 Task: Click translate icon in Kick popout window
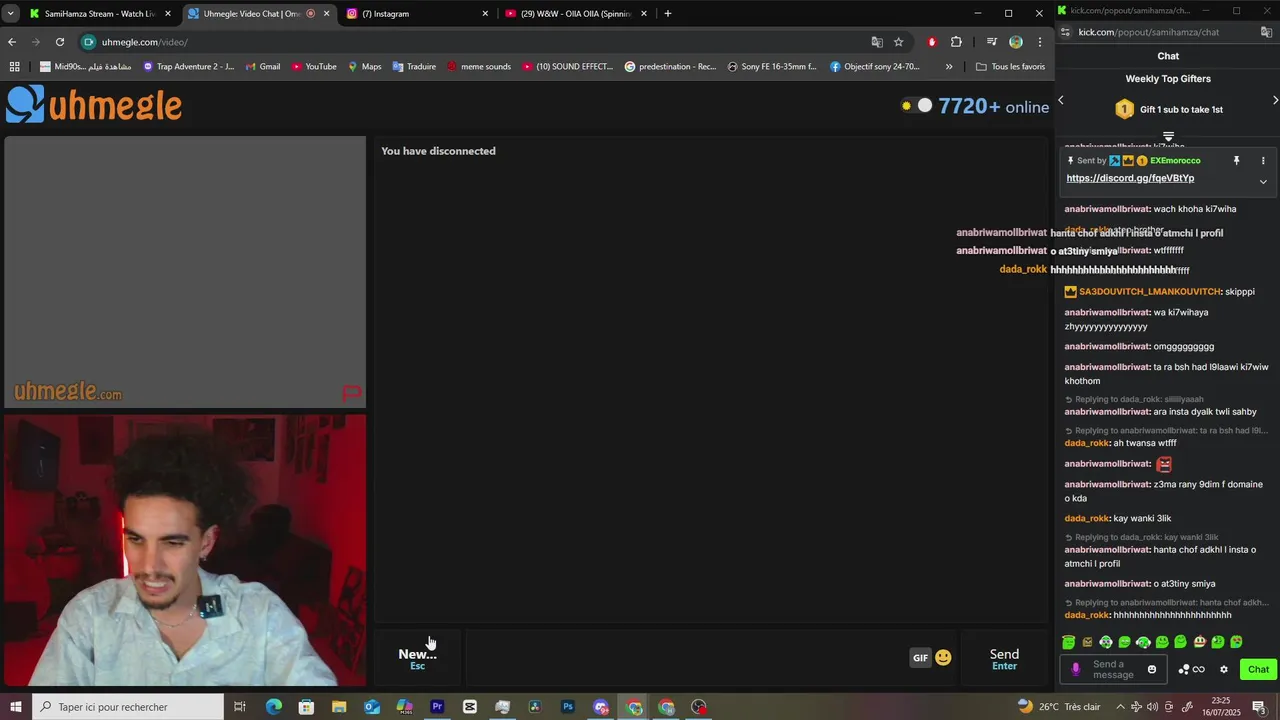(x=1266, y=32)
